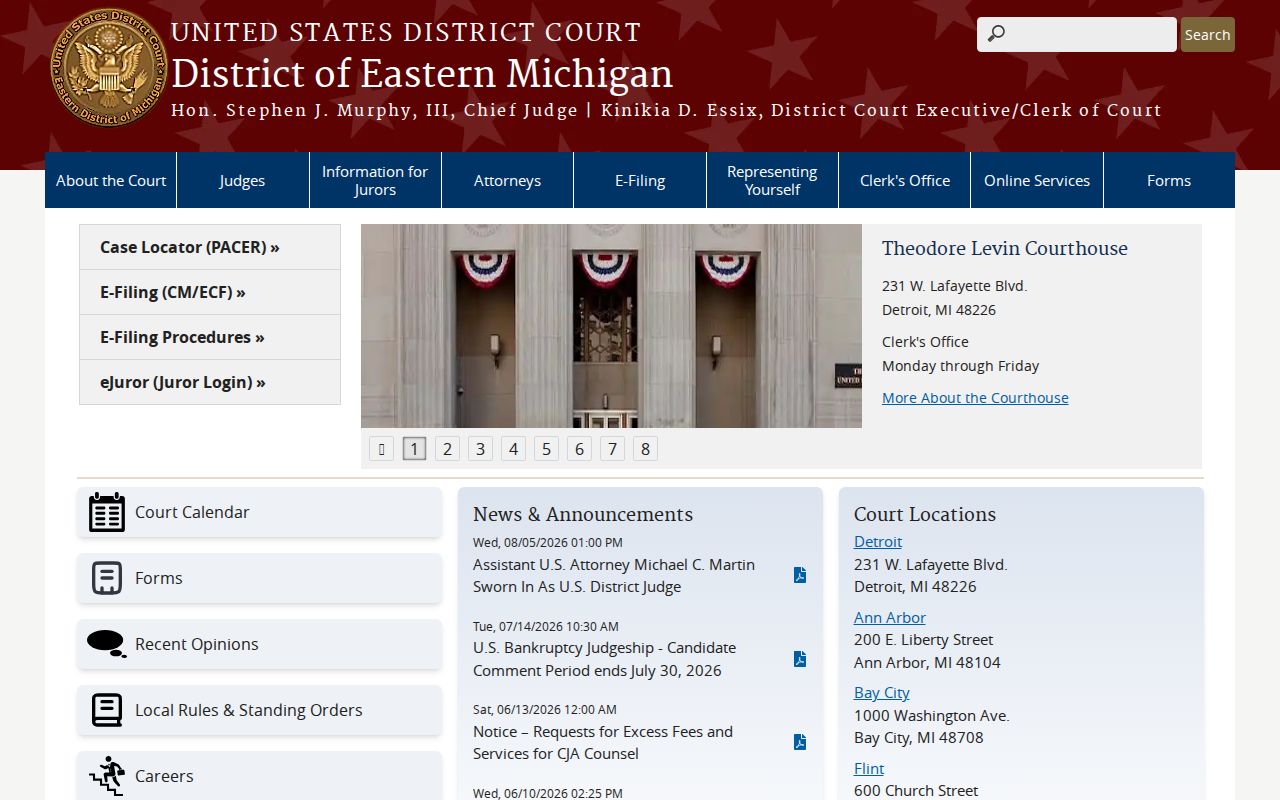Open PDF icon for Bankruptcy Judgeship notice

[x=800, y=659]
